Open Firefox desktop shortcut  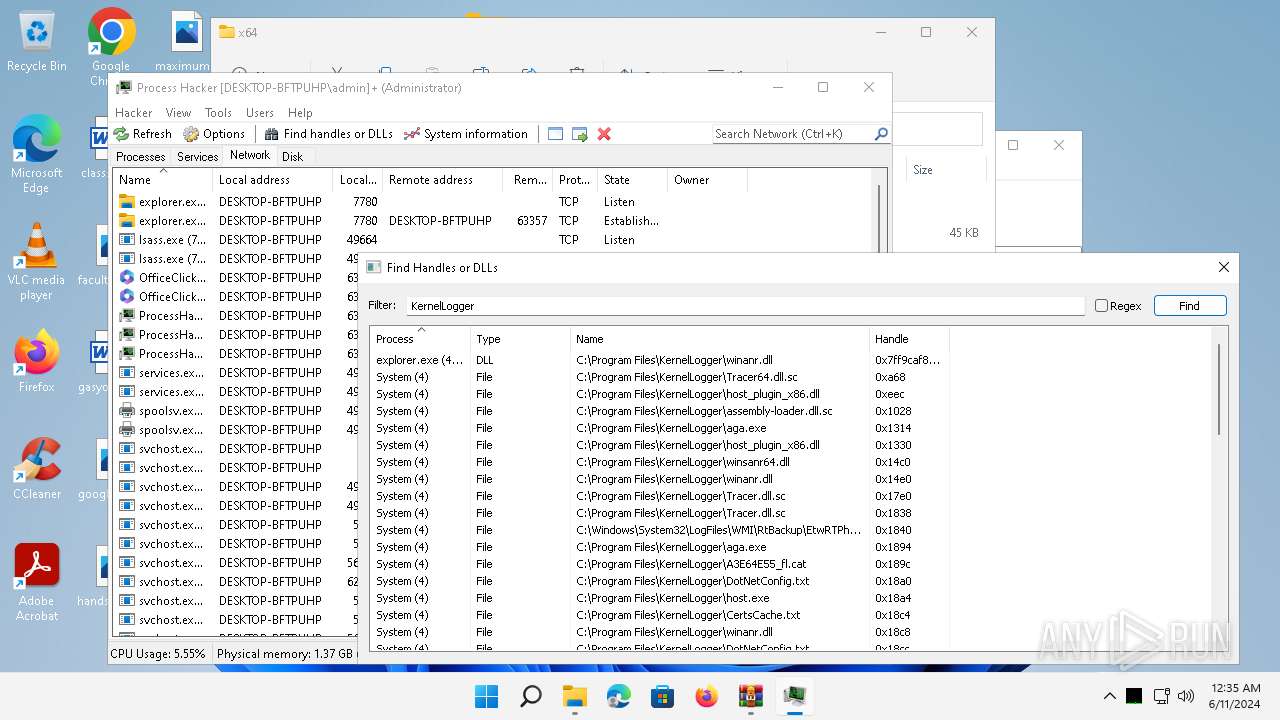[x=37, y=362]
